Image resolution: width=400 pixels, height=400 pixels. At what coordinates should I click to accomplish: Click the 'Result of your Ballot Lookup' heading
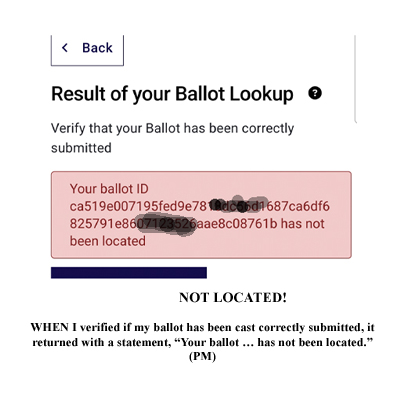click(172, 94)
